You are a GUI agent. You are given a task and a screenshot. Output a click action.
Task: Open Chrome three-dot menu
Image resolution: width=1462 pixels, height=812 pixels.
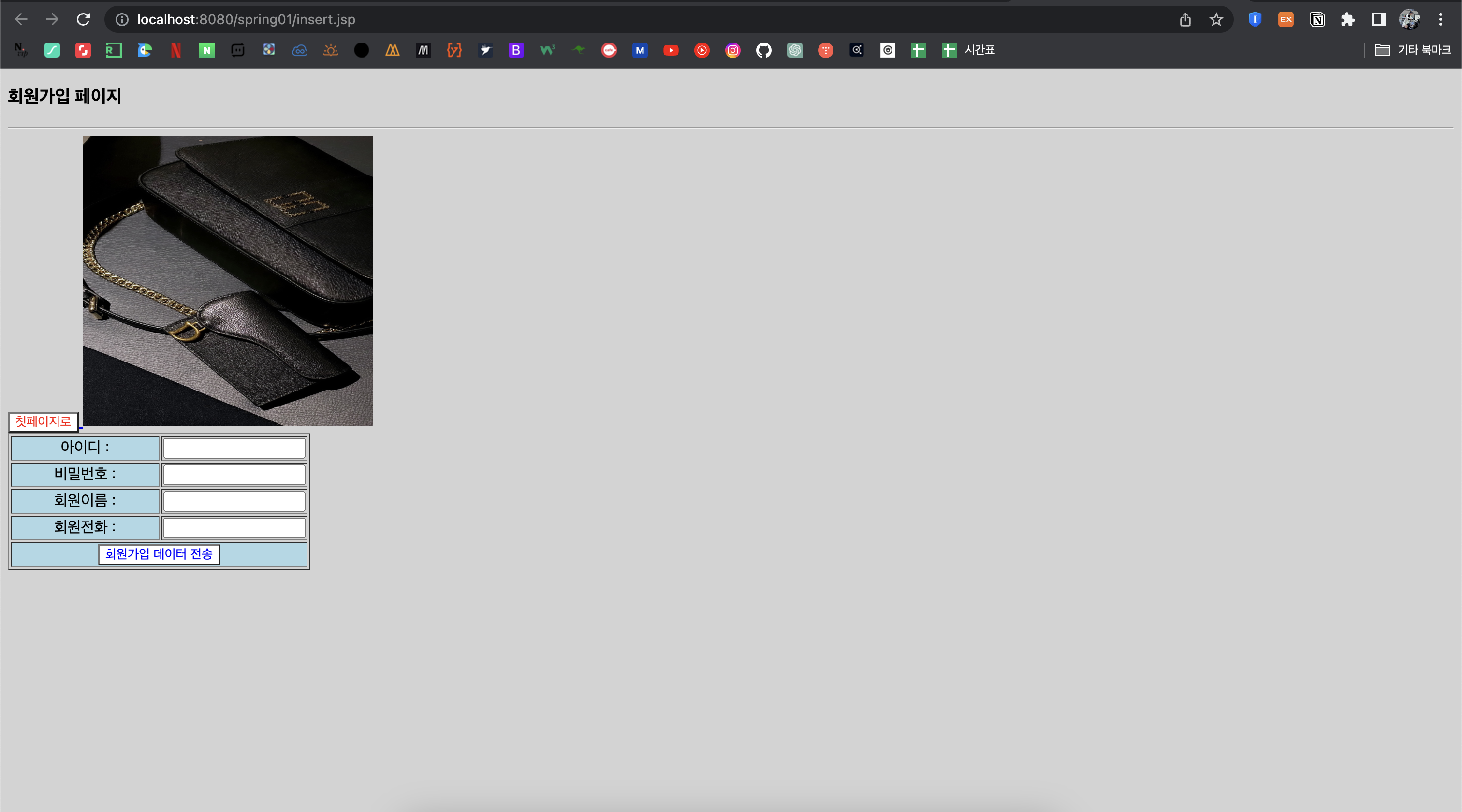[1440, 20]
